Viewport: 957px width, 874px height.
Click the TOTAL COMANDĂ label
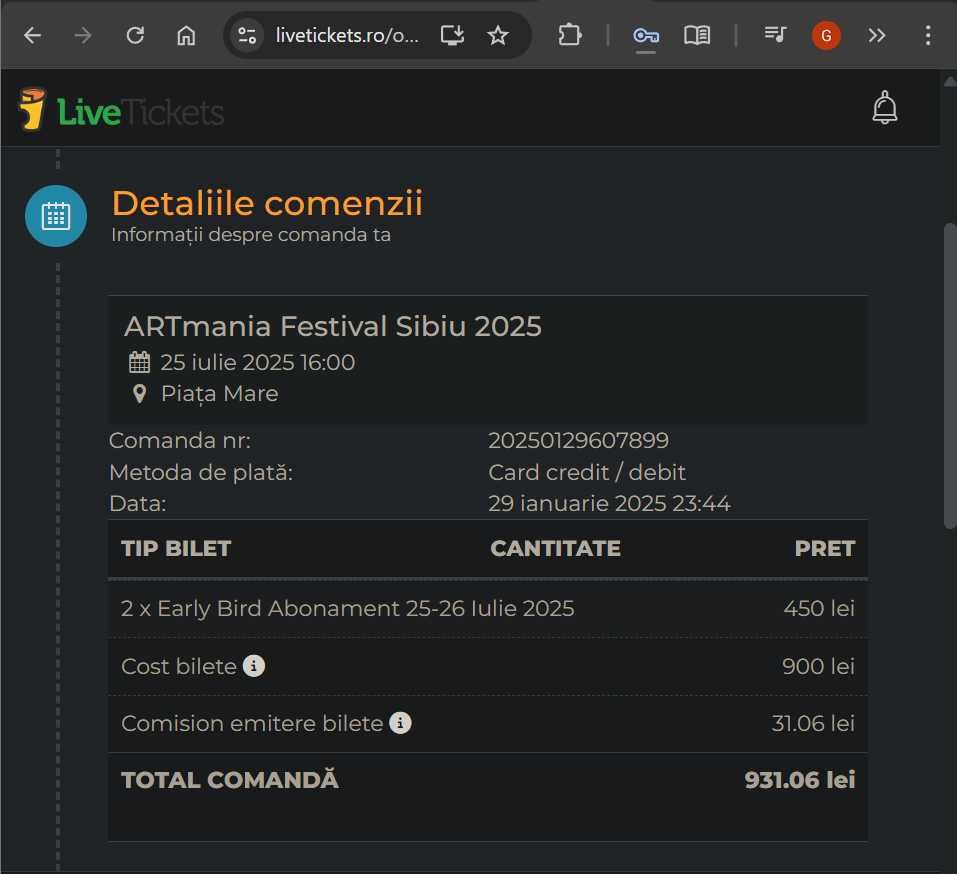tap(230, 779)
